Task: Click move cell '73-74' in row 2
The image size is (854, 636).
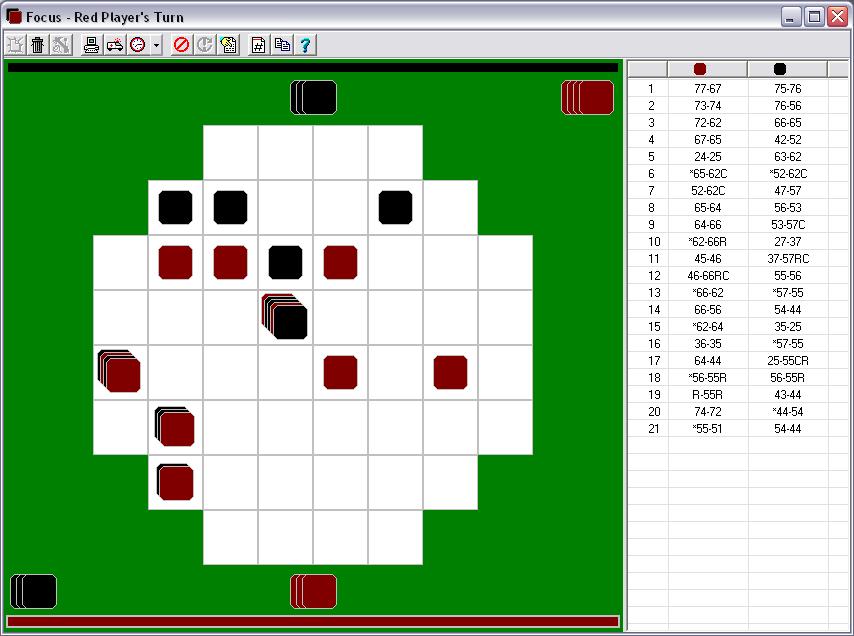Action: pos(707,106)
